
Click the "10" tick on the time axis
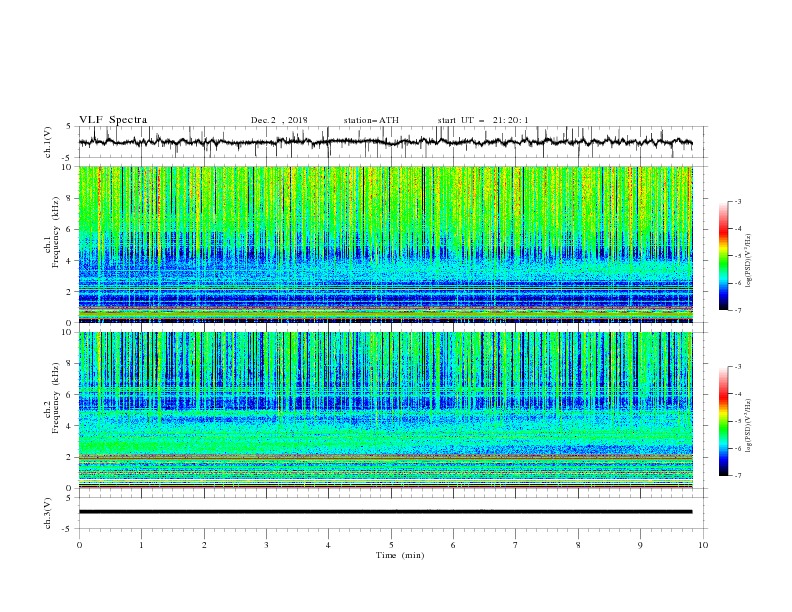703,545
